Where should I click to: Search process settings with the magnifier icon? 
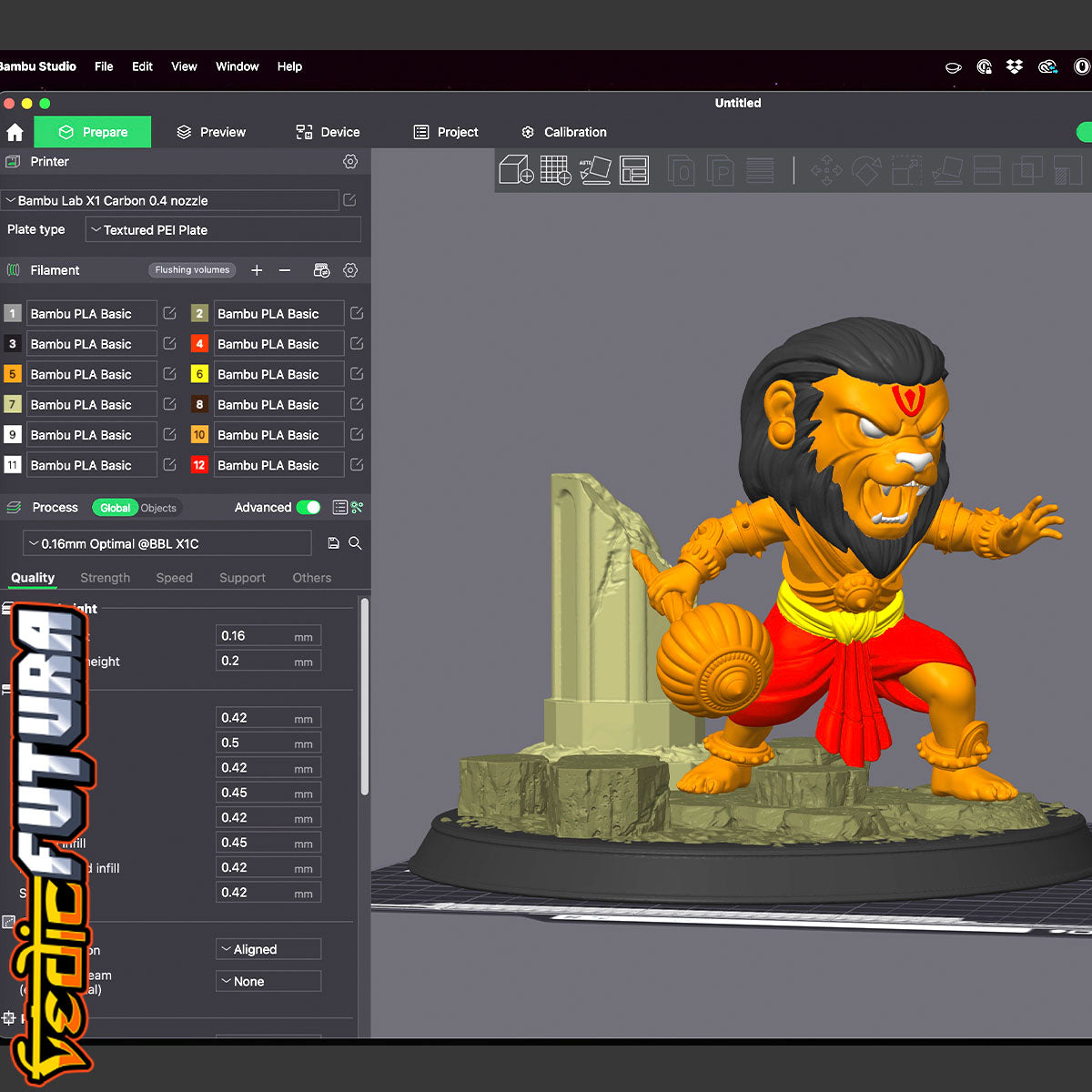[356, 543]
